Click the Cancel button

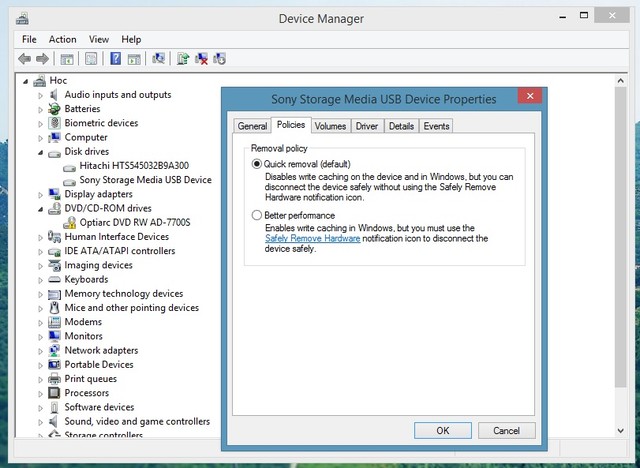506,430
